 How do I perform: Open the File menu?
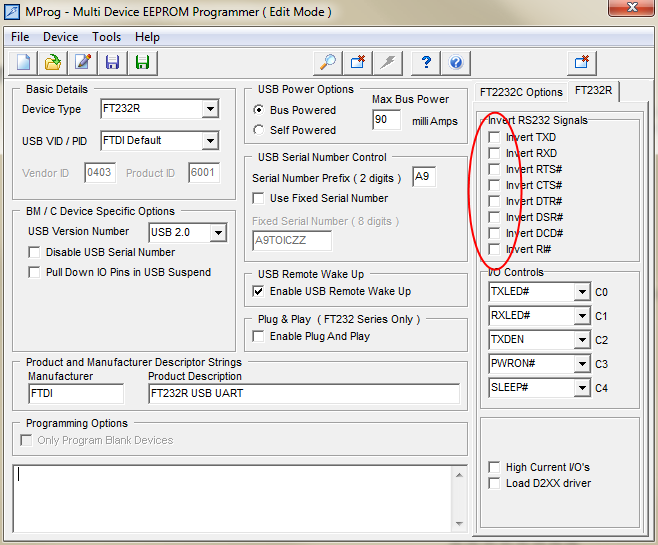[x=20, y=37]
